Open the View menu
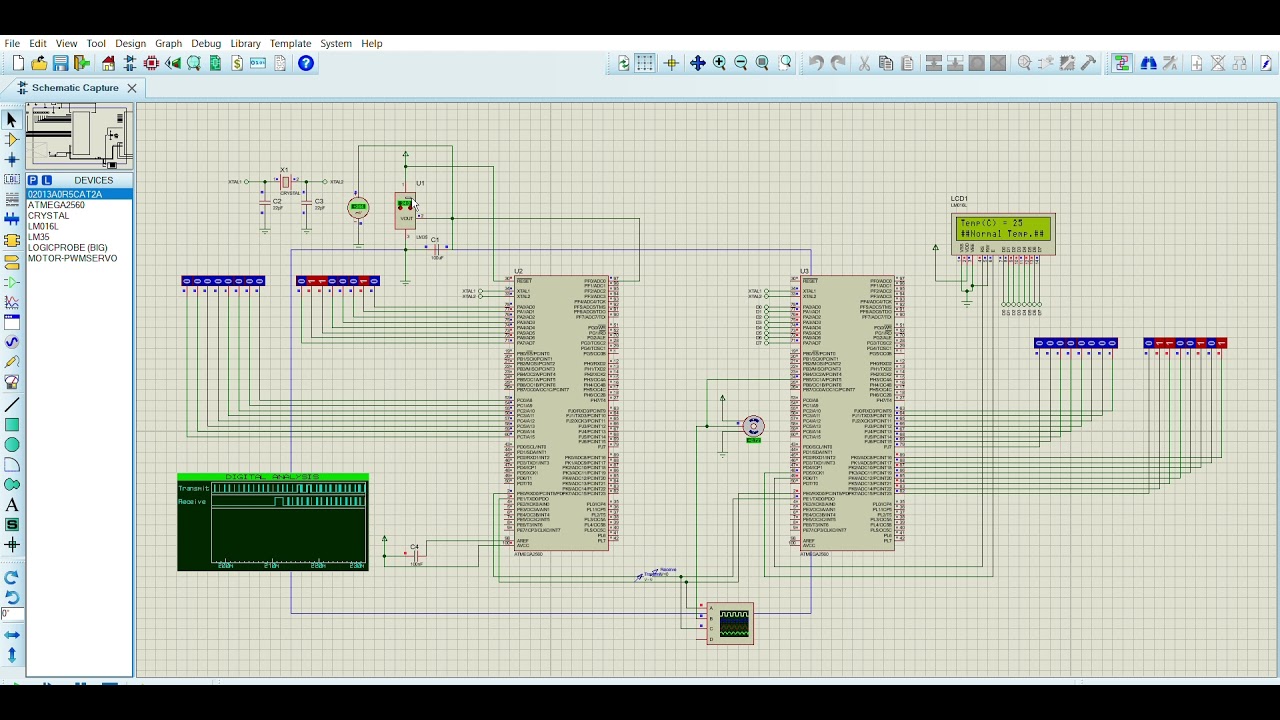This screenshot has height=720, width=1280. 66,43
